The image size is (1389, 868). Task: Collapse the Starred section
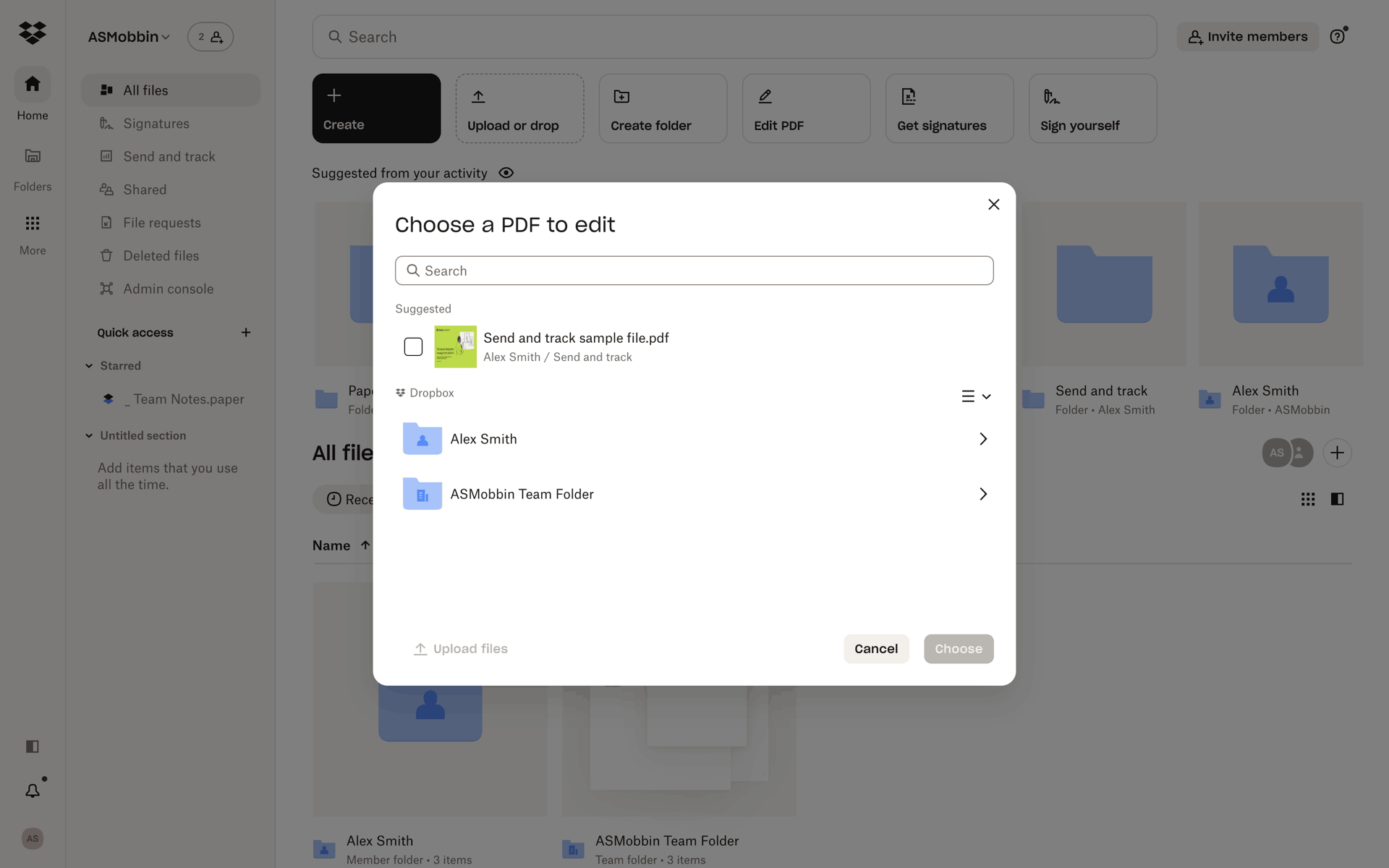pyautogui.click(x=89, y=366)
